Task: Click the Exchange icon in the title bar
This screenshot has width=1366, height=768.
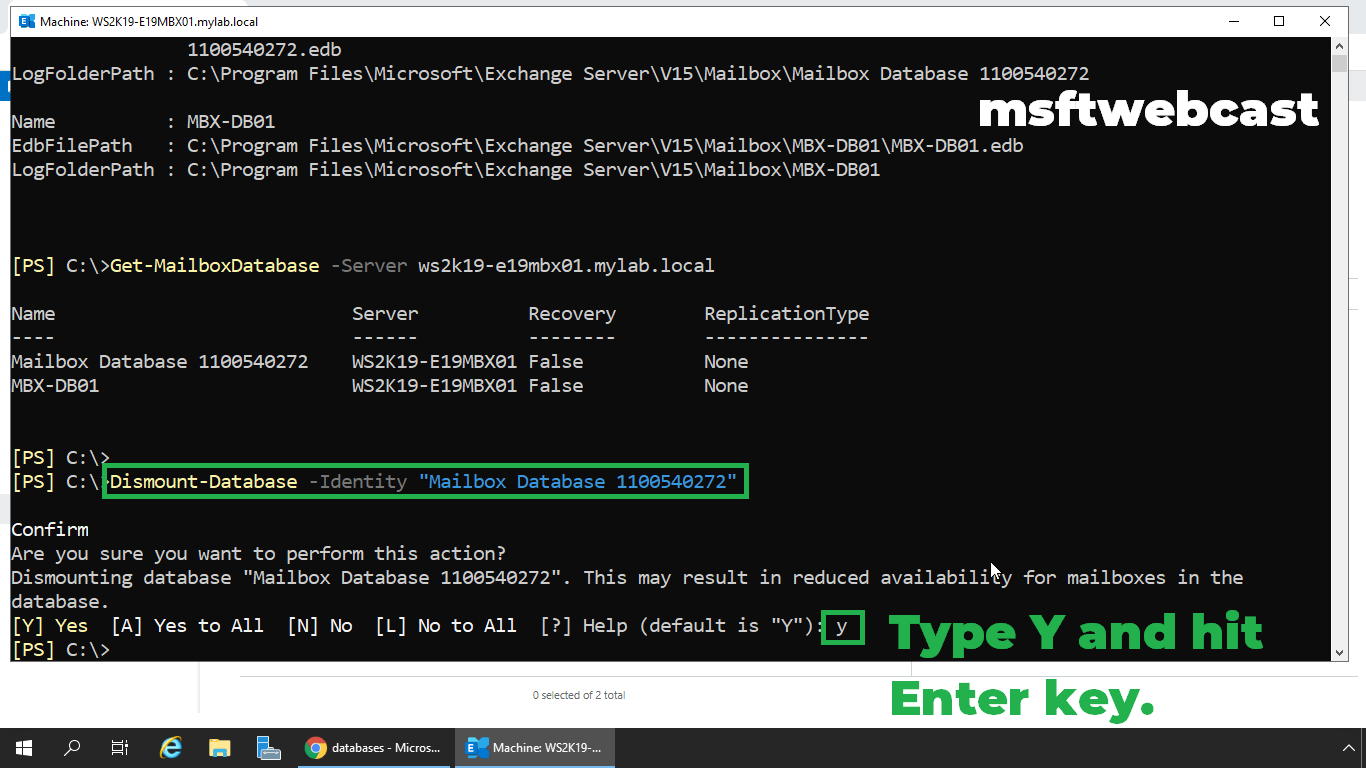Action: point(24,20)
